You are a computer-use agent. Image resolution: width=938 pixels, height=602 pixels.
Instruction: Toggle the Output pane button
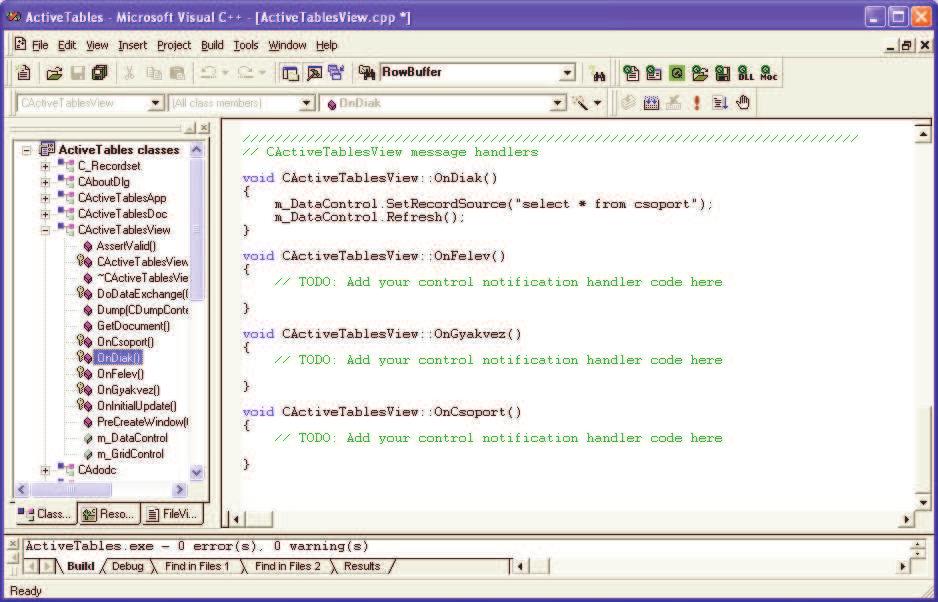click(314, 73)
